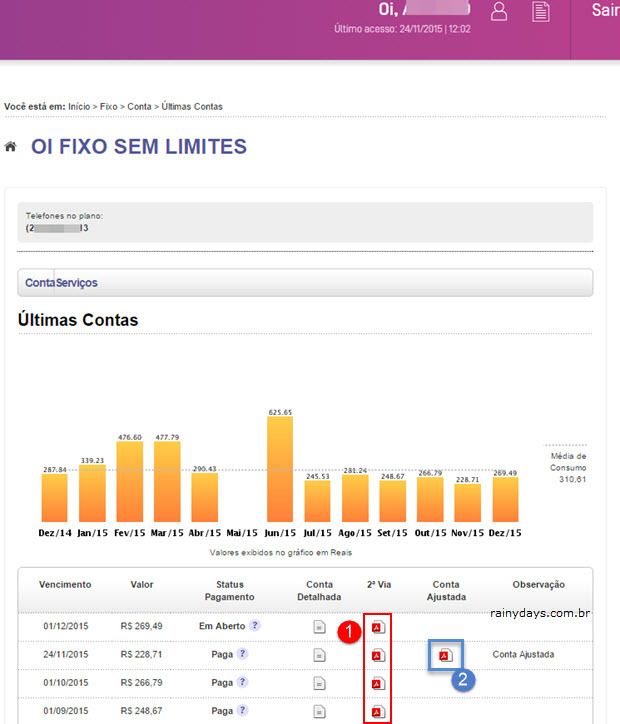Click the 24/11/2015 due date cell
Screen dimensions: 620x724
(x=66, y=654)
